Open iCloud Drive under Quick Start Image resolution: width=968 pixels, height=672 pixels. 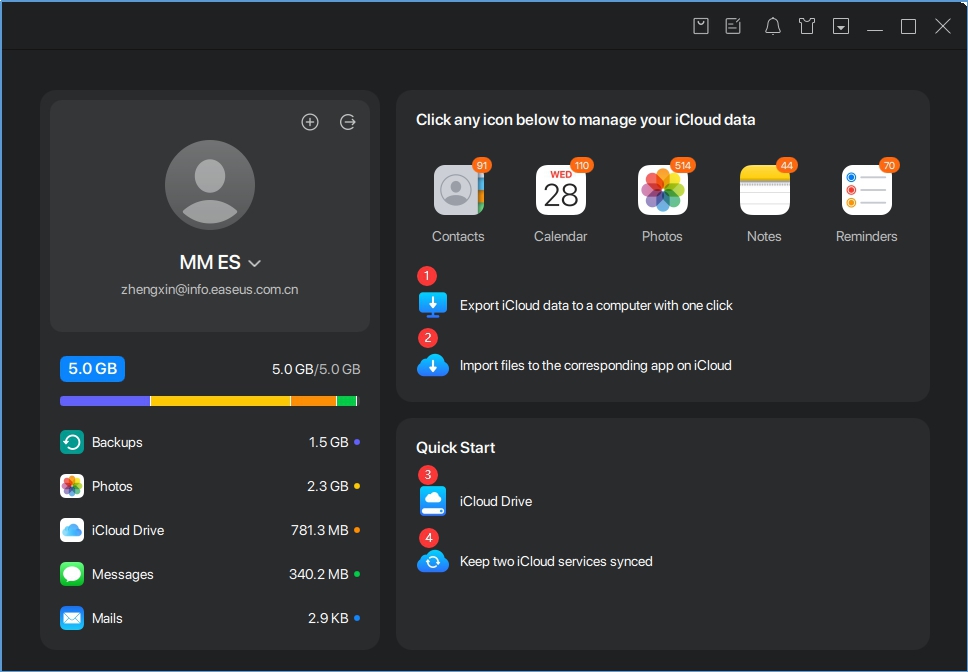(x=496, y=501)
